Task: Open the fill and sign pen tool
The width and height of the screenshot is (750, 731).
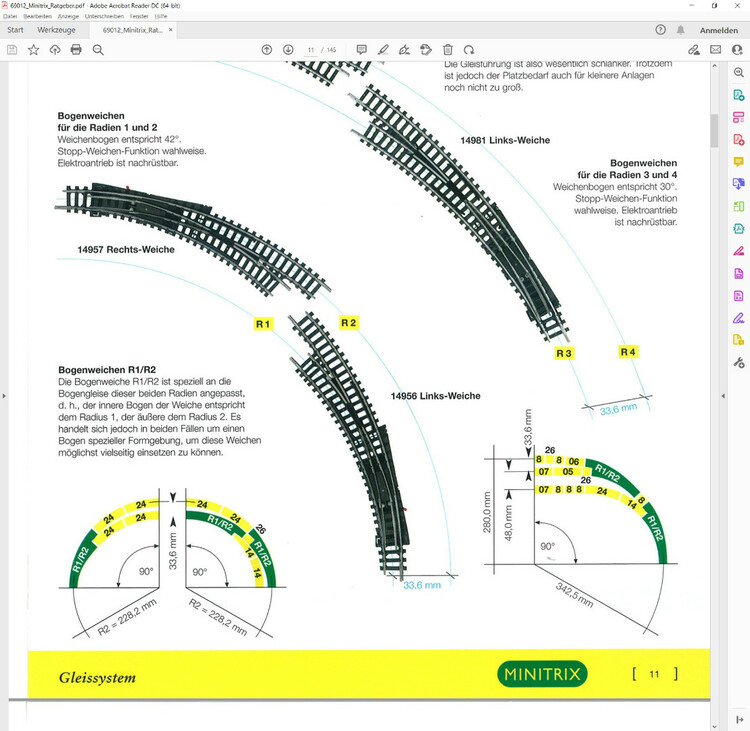Action: click(405, 50)
